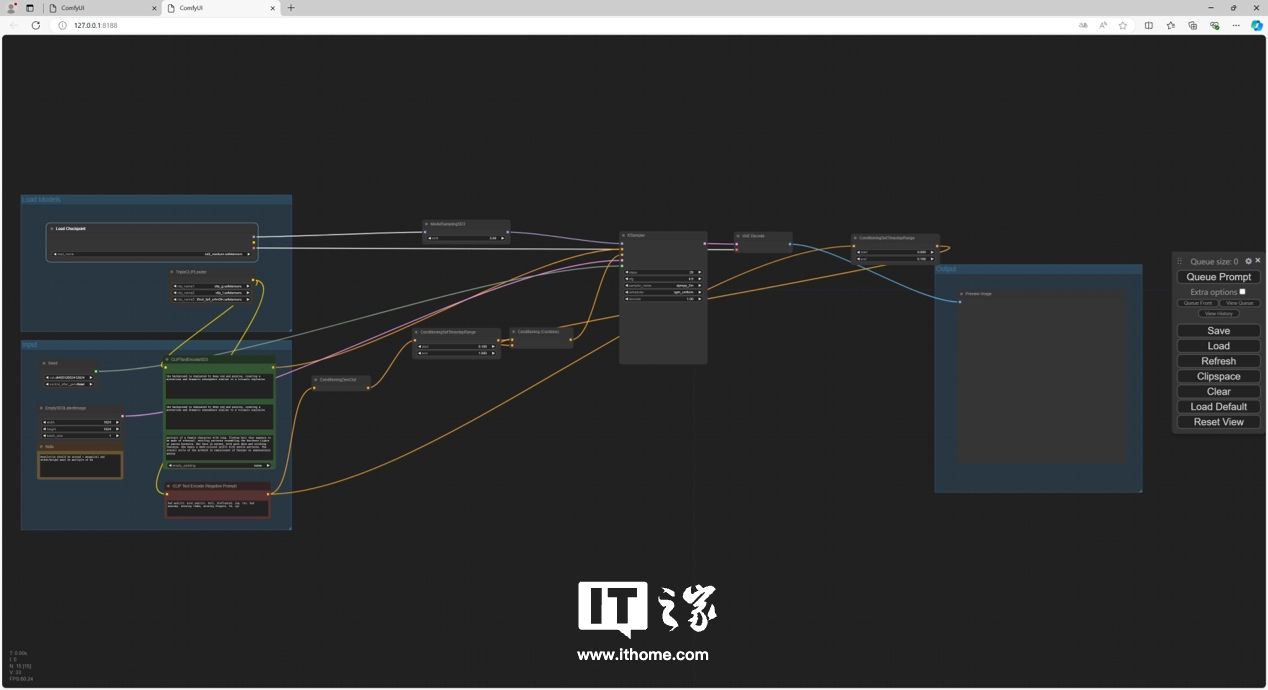Toggle collapse on the ModelSamplingSD3 node
The height and width of the screenshot is (690, 1268).
pos(427,224)
